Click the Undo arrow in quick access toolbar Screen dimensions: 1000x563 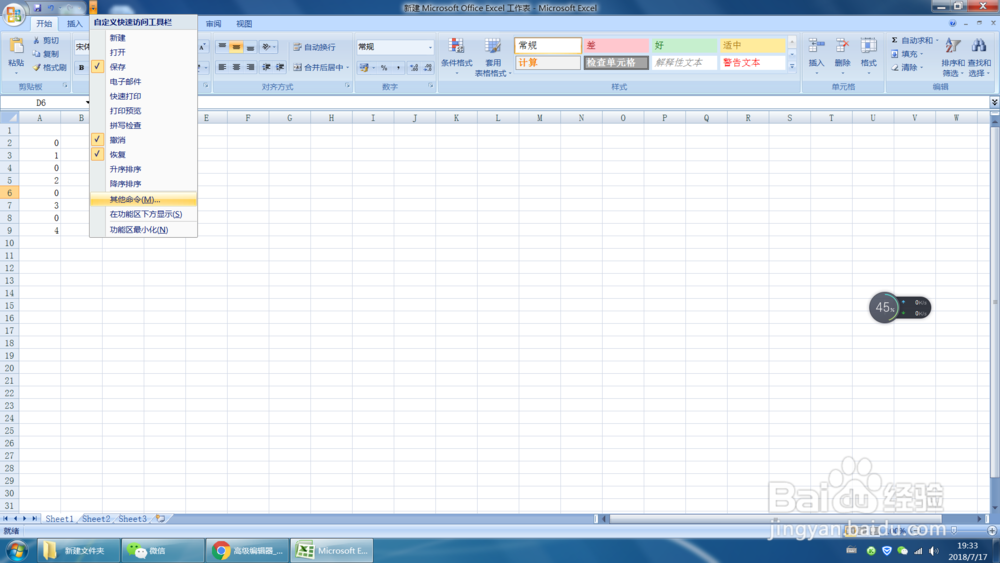click(51, 8)
